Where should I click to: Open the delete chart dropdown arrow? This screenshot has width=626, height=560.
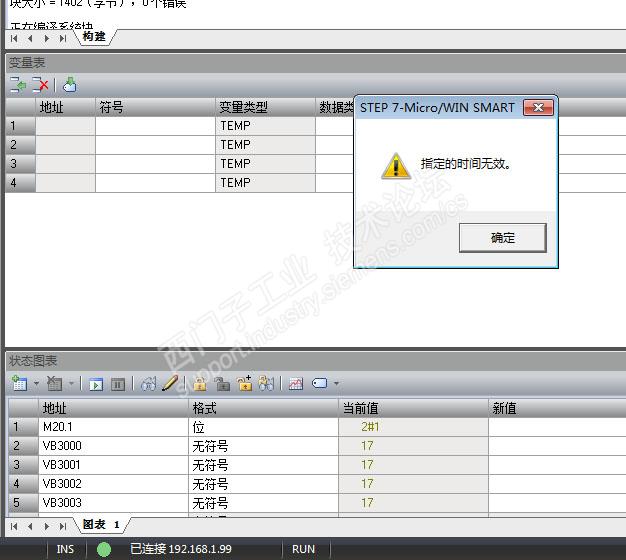(x=71, y=384)
